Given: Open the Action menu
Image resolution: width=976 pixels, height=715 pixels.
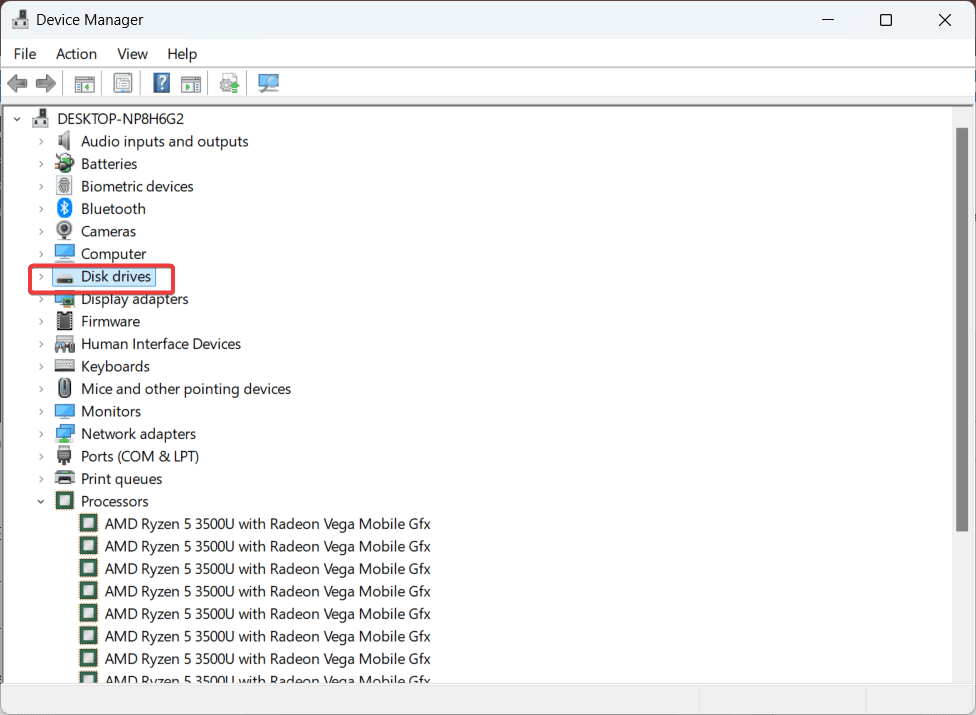Looking at the screenshot, I should point(77,54).
